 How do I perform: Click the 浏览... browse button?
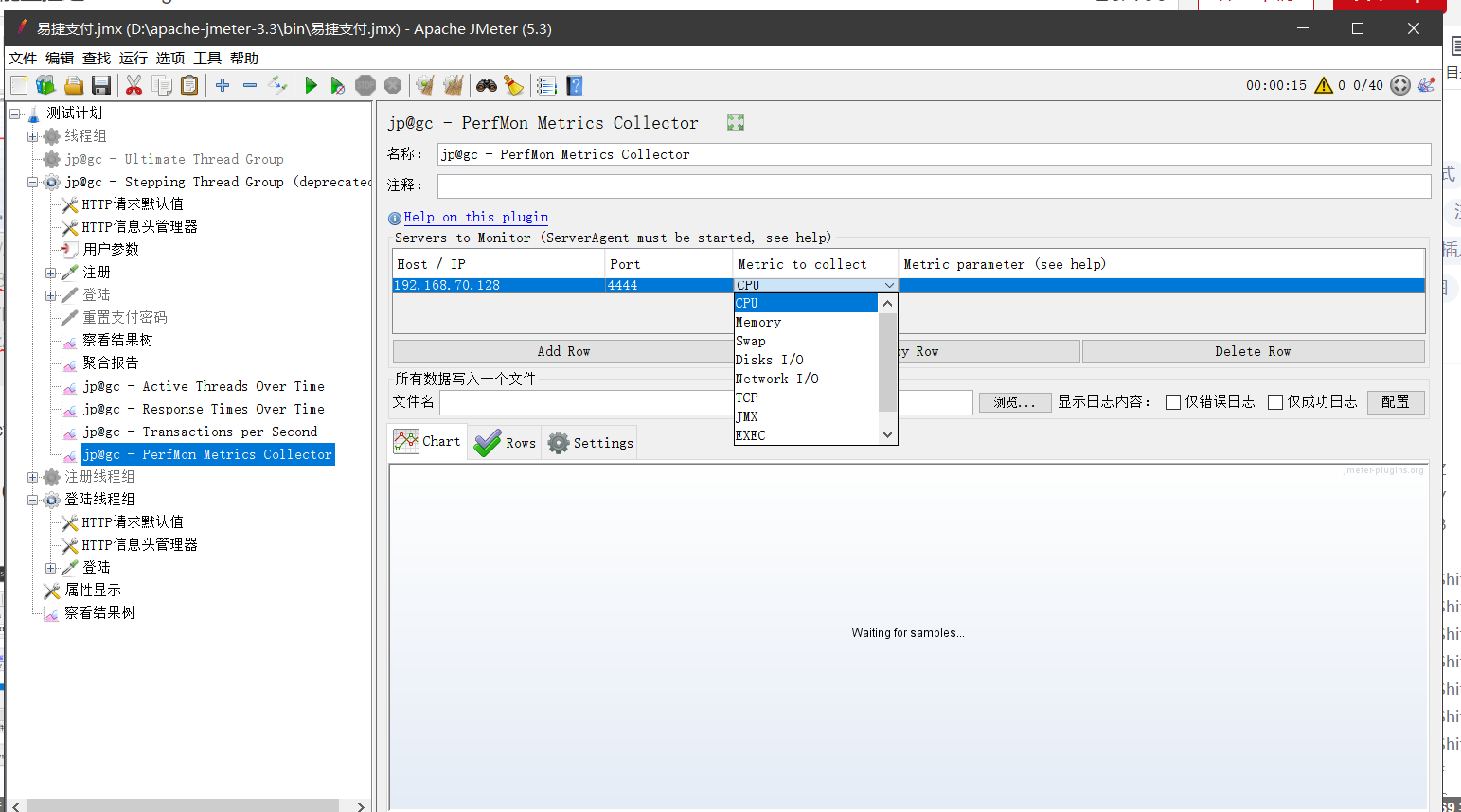pos(1014,402)
